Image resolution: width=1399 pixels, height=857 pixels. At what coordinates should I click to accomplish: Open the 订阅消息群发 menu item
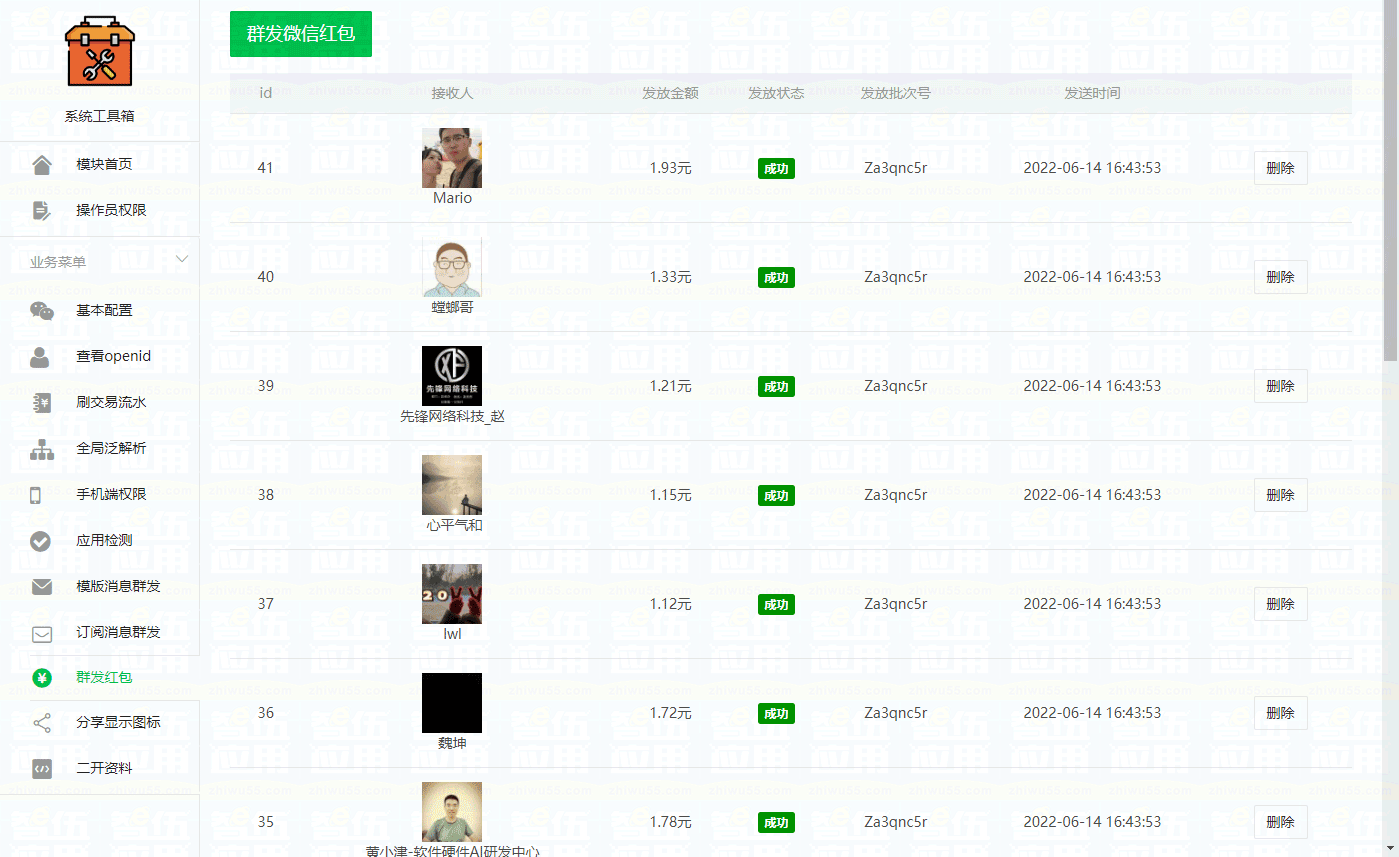click(118, 632)
